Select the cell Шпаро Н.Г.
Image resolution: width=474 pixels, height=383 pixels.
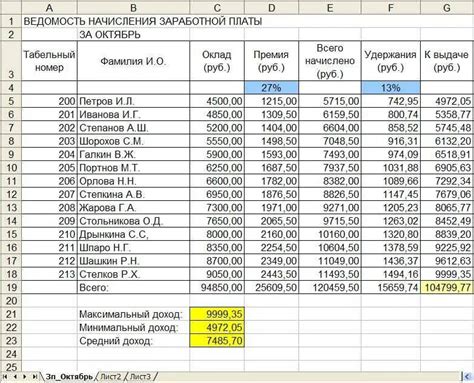click(133, 248)
